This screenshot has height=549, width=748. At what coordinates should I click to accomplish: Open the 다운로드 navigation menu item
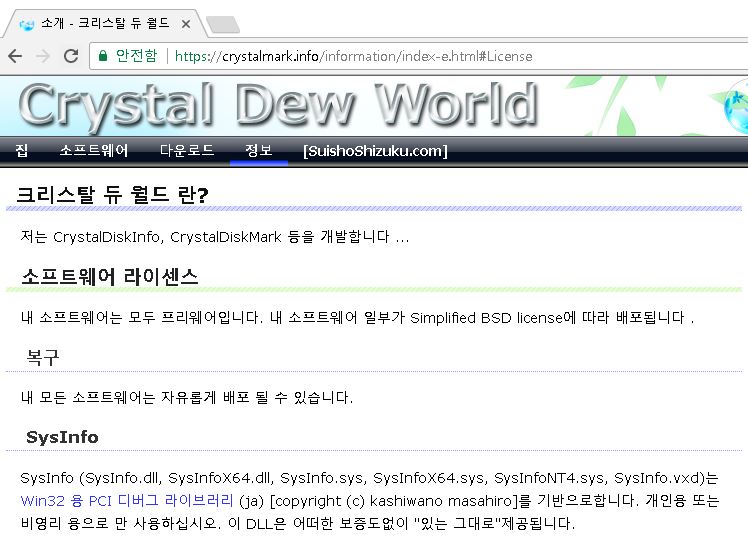coord(187,151)
